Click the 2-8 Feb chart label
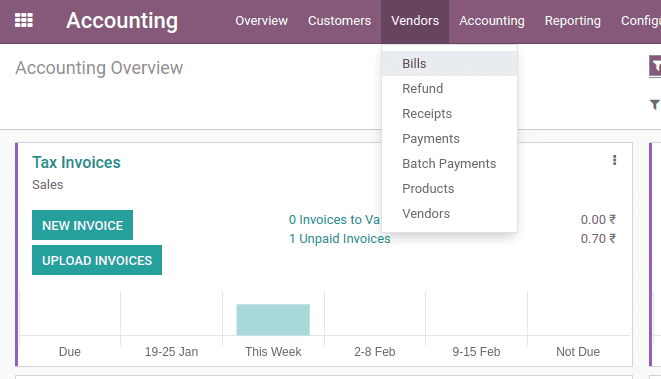The image size is (661, 379). [x=375, y=352]
